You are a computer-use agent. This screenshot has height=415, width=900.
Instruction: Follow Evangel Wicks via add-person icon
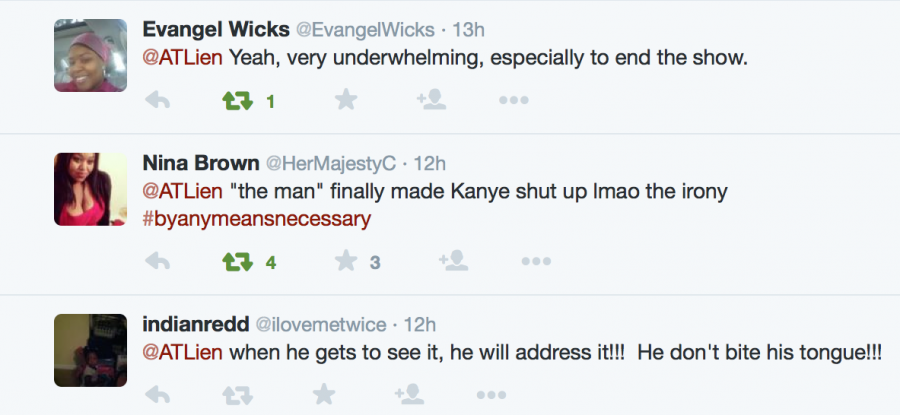pyautogui.click(x=431, y=100)
